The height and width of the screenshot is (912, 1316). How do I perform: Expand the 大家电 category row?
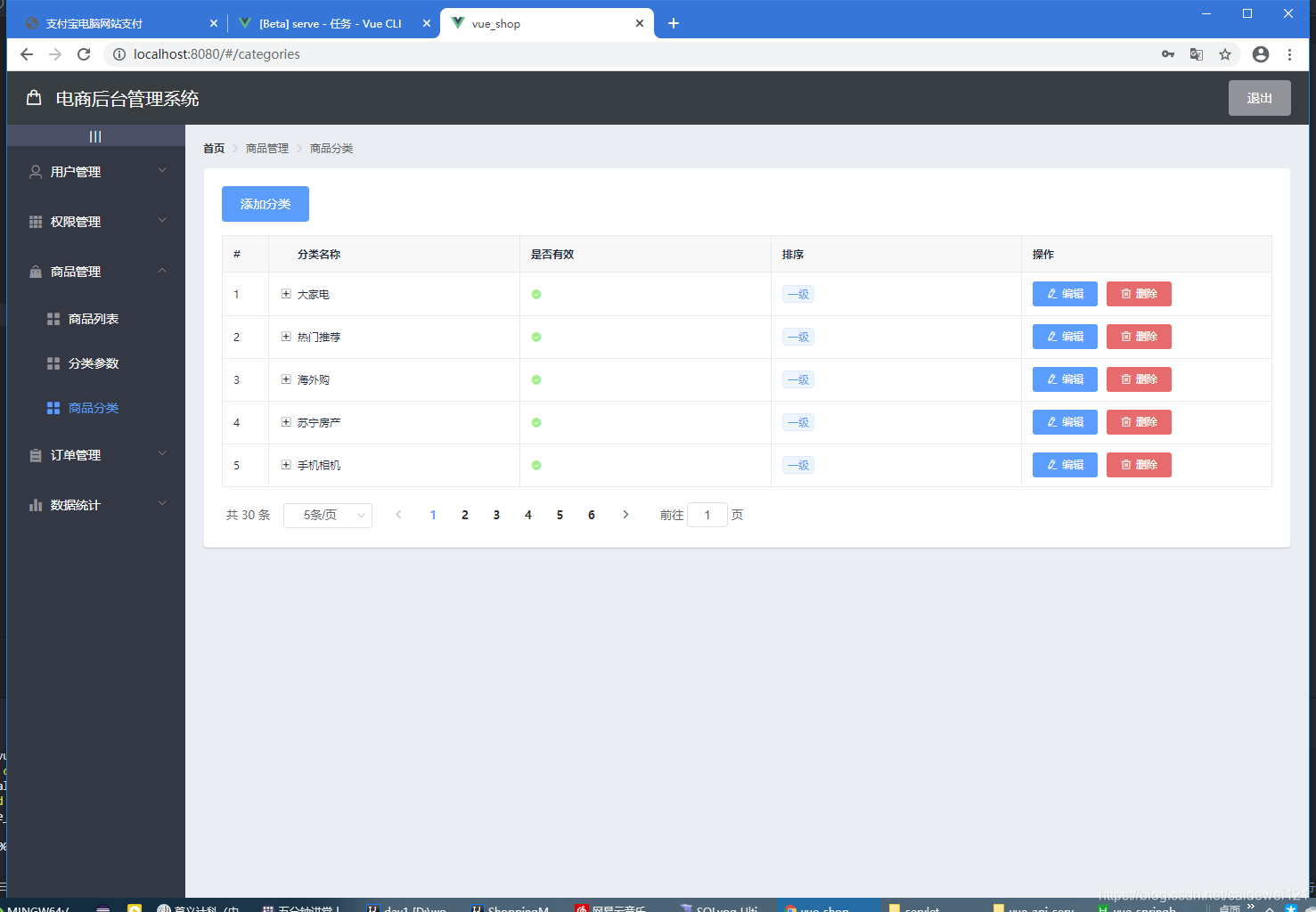(286, 294)
